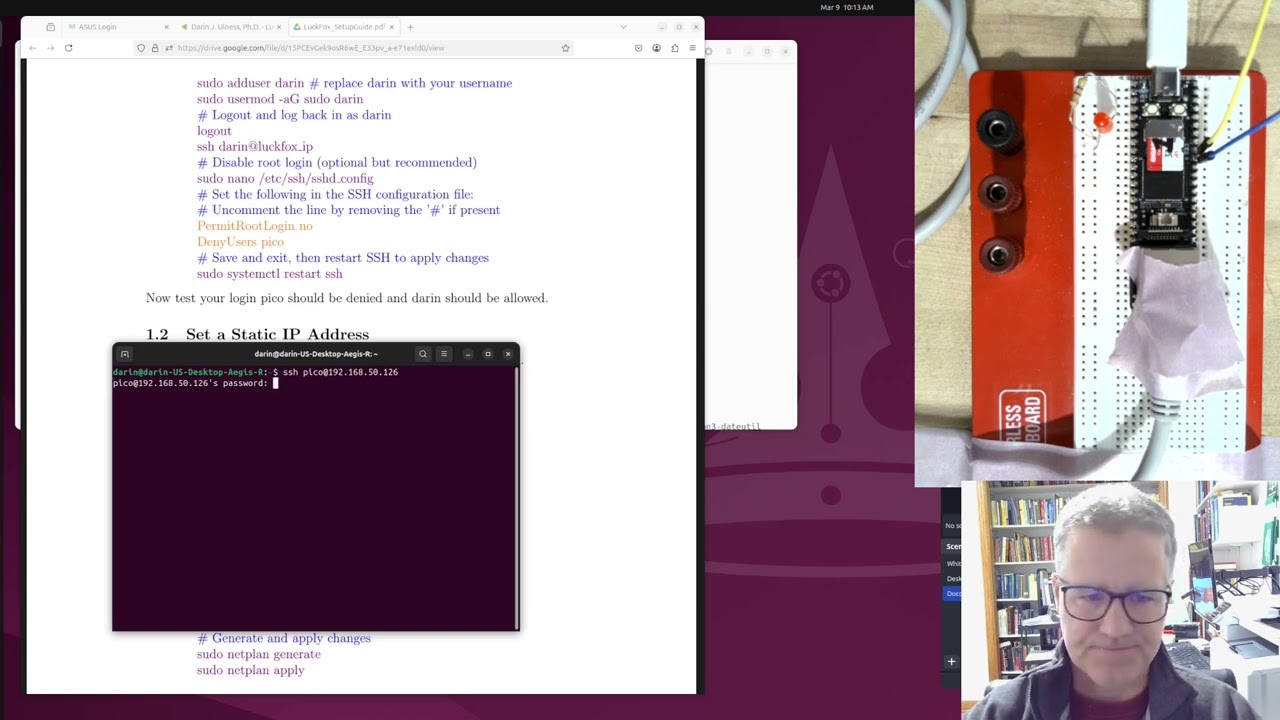
Task: Click 'sudo nano /etc/ssh/sshd_config' line
Action: coord(285,179)
